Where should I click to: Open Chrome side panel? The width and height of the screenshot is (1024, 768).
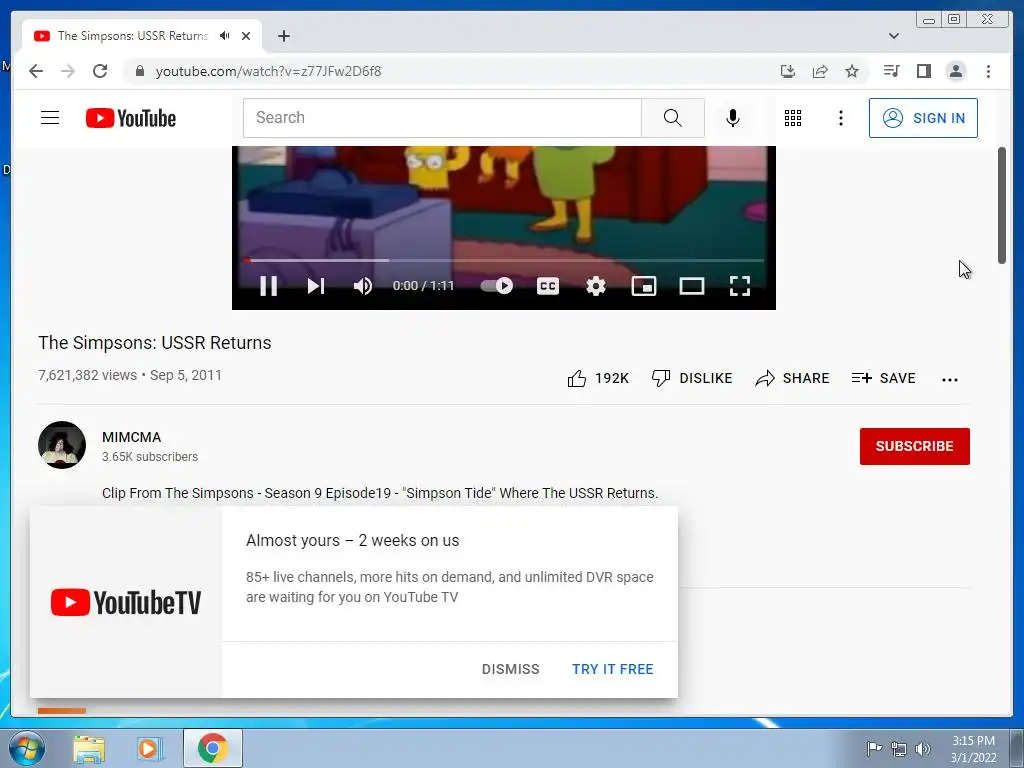coord(923,71)
